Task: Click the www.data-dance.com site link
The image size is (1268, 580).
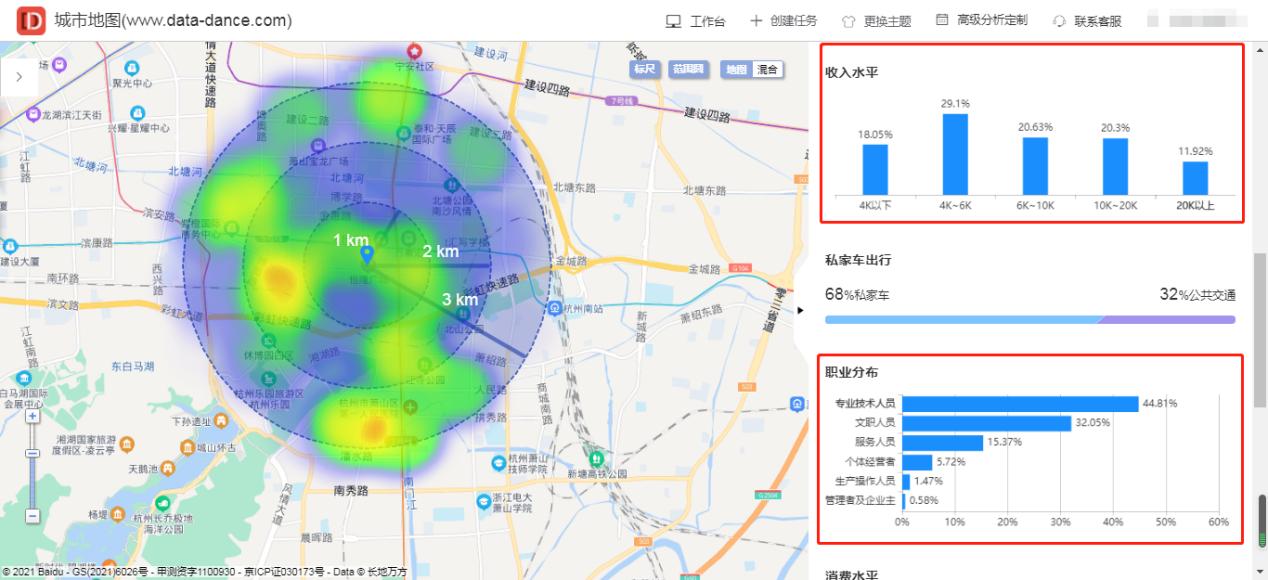Action: 203,19
